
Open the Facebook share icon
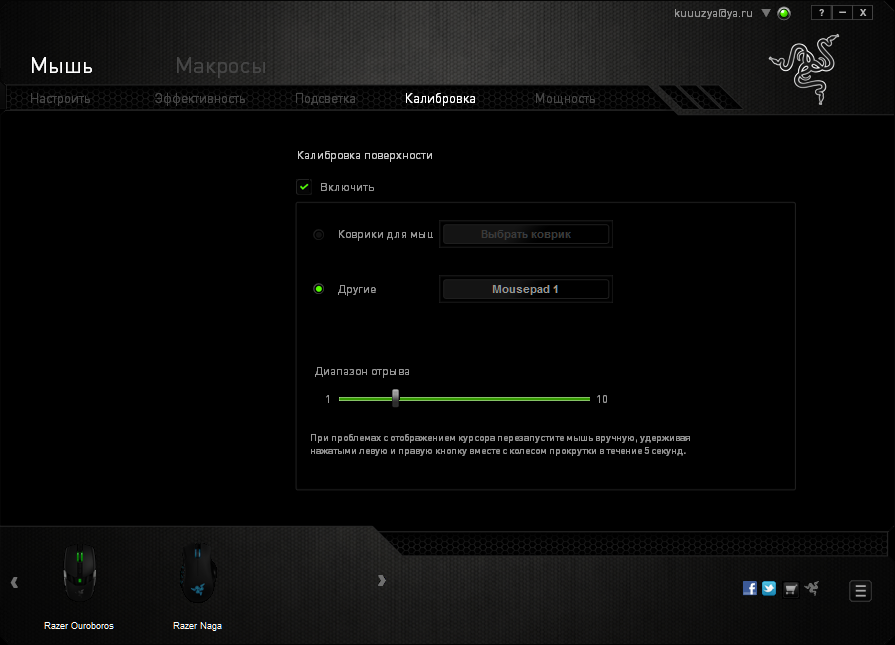point(750,588)
